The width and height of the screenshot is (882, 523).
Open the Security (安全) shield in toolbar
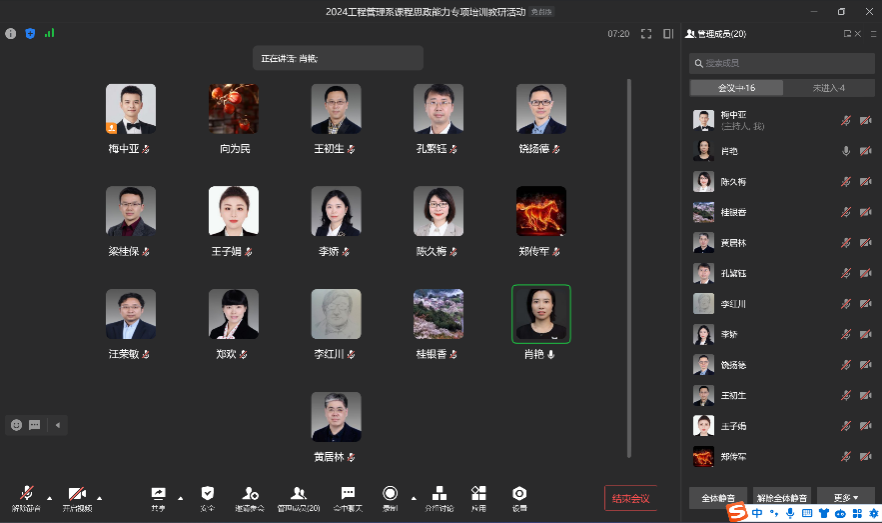point(207,498)
